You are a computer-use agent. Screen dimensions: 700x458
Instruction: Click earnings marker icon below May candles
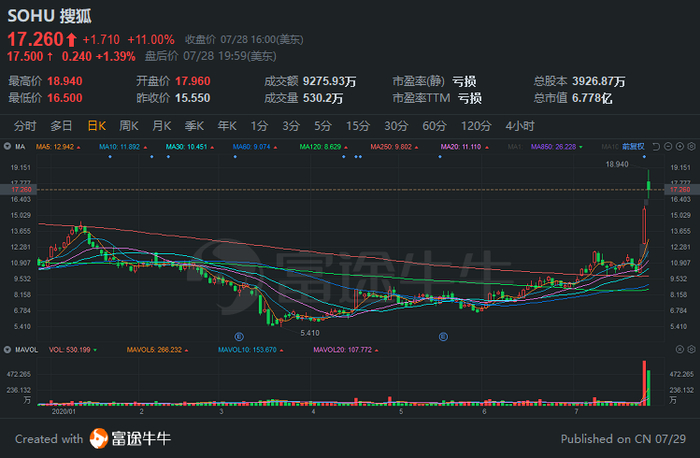pos(443,337)
